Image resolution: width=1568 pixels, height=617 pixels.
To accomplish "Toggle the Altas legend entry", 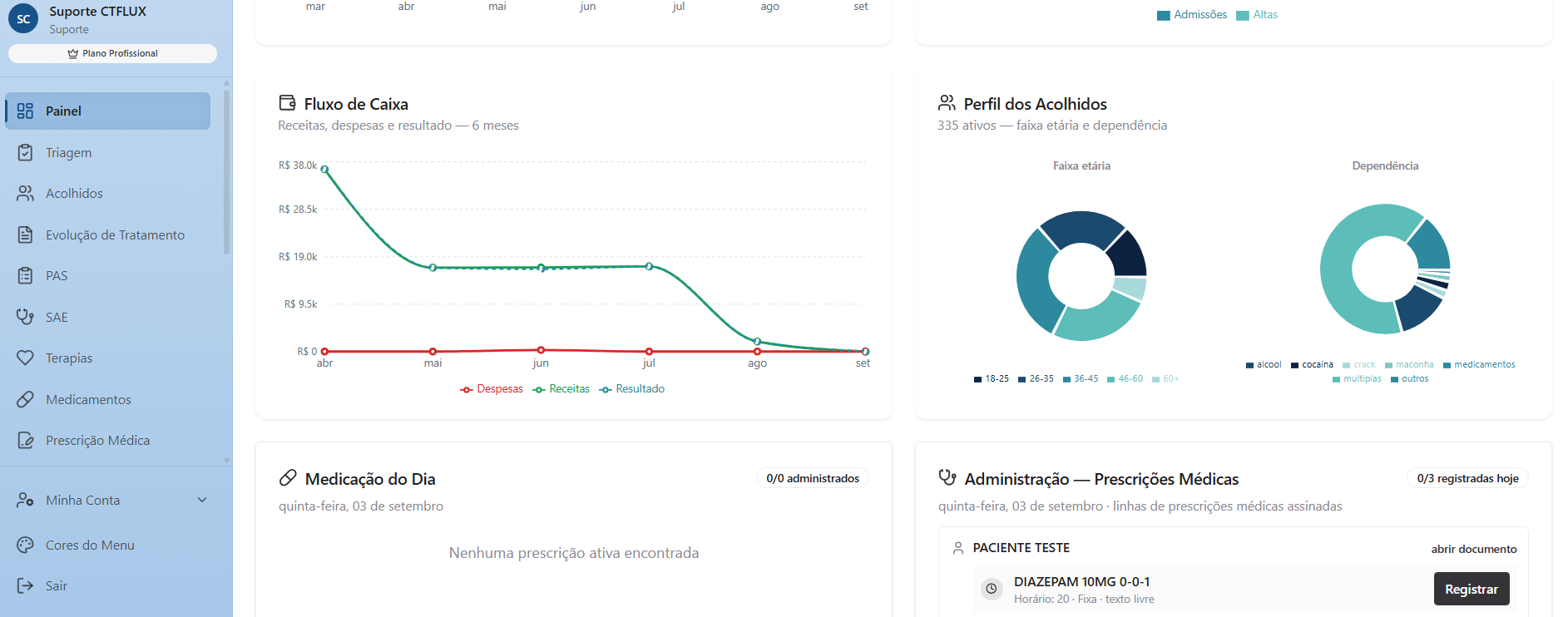I will [1257, 15].
